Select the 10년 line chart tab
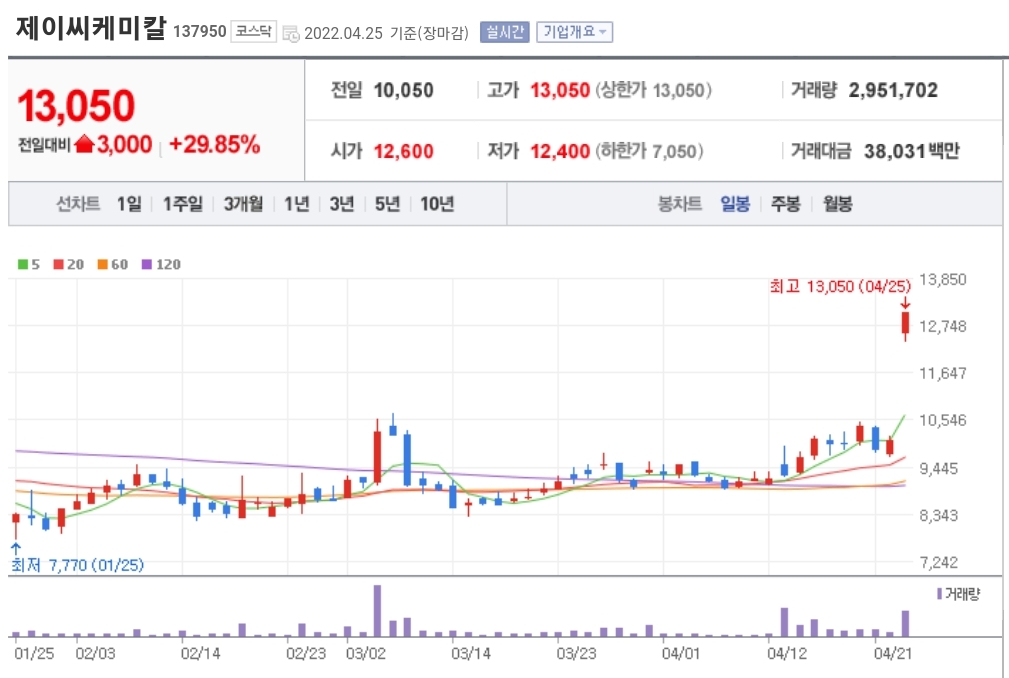 click(x=437, y=204)
